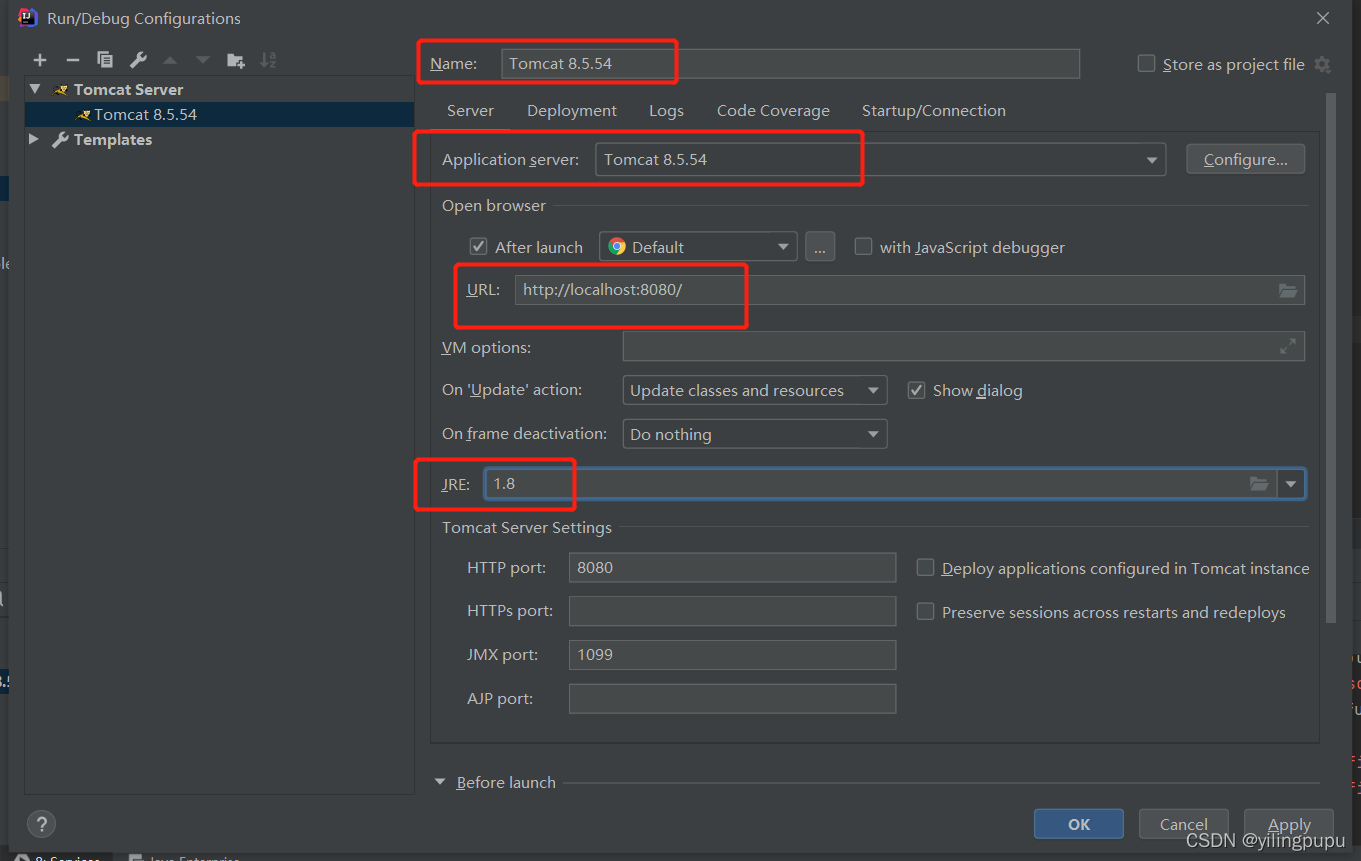This screenshot has height=861, width=1361.
Task: Click the browser ellipsis button
Action: click(819, 247)
